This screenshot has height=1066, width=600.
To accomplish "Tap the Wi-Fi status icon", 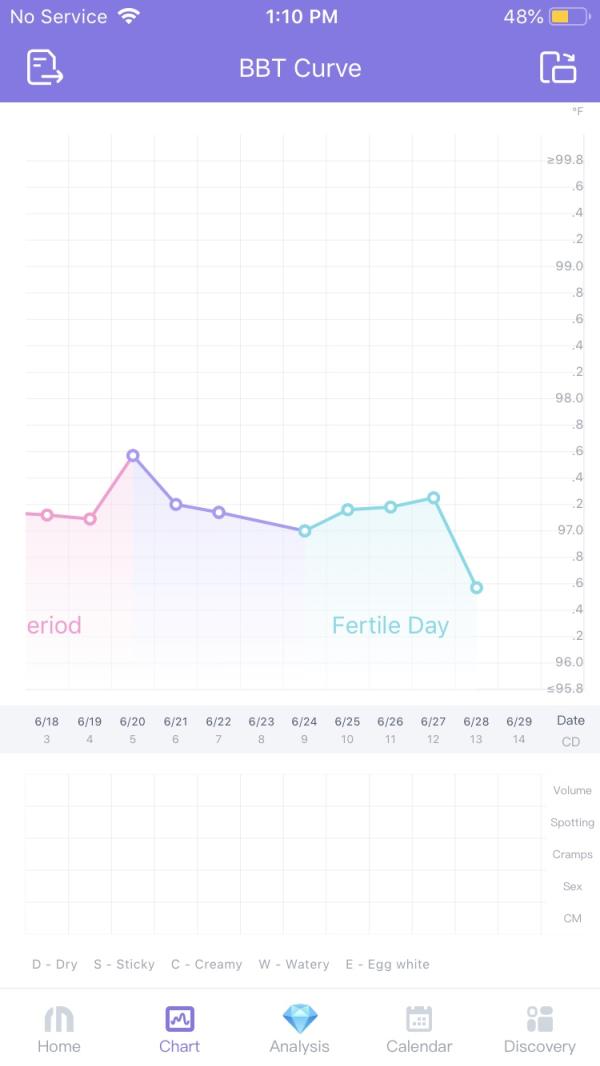I will point(127,17).
